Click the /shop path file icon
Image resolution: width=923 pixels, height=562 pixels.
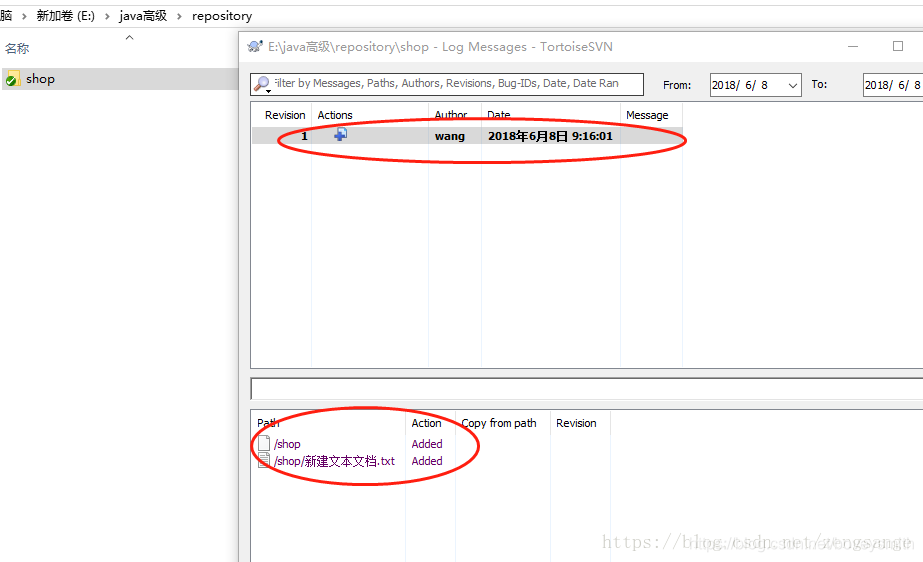[x=264, y=443]
